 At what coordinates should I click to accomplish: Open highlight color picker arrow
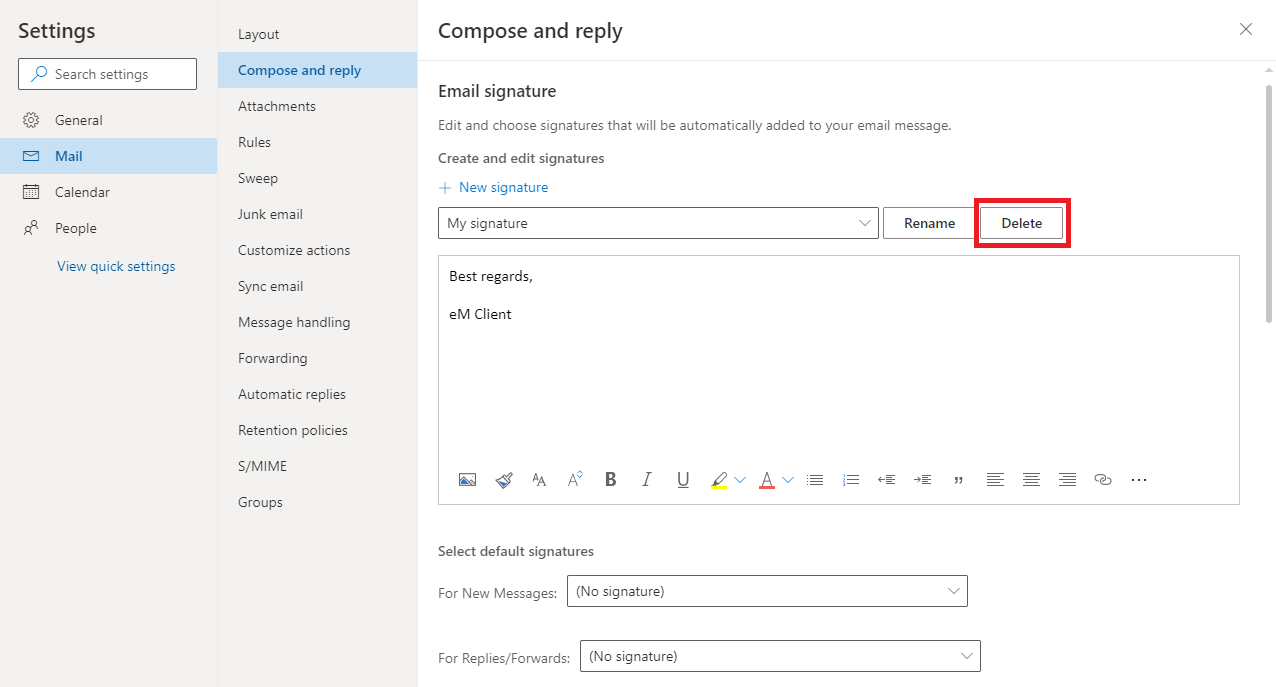click(x=740, y=480)
